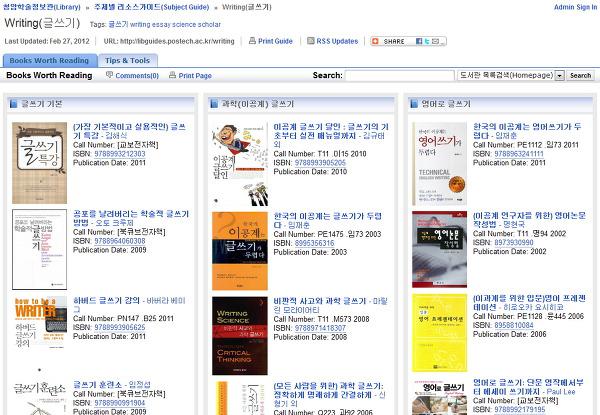Click ISBN 8958810084 link
The image size is (600, 415).
pos(514,325)
